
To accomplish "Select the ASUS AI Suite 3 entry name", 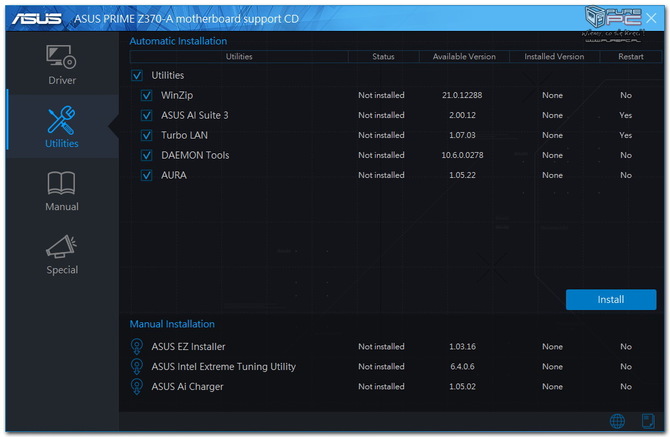I will point(194,115).
